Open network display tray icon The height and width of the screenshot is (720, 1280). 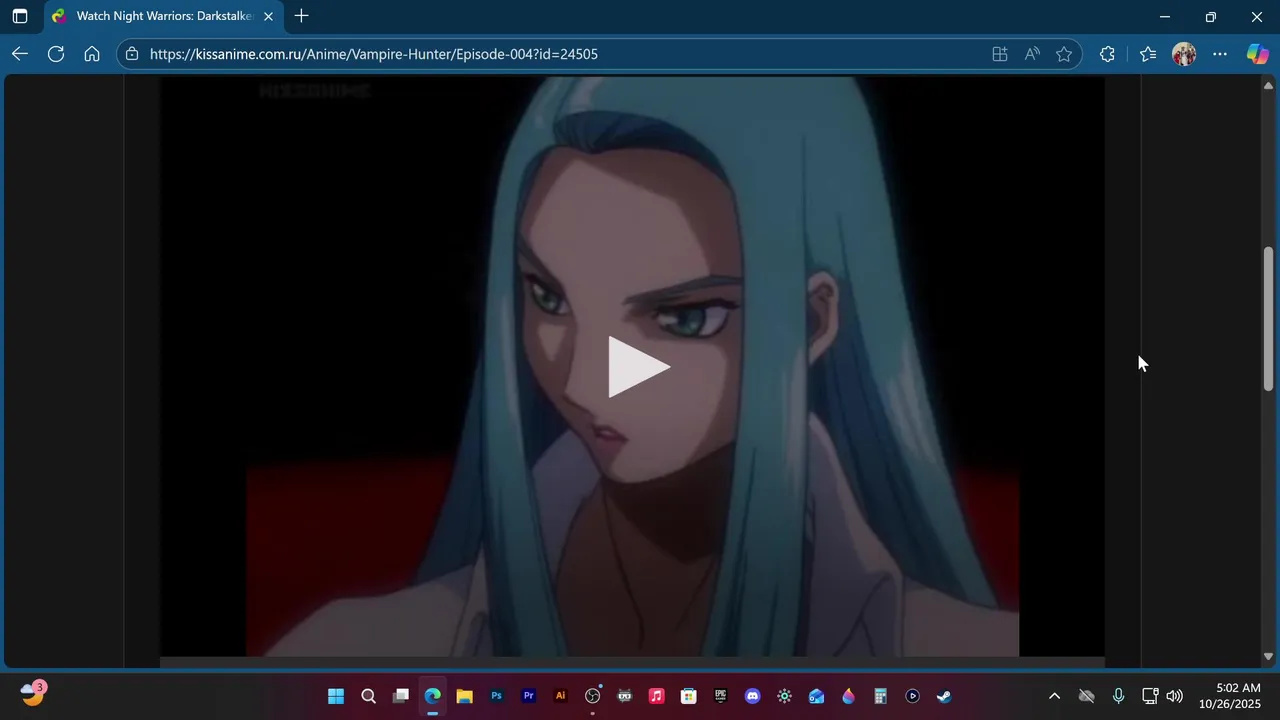click(x=1150, y=696)
